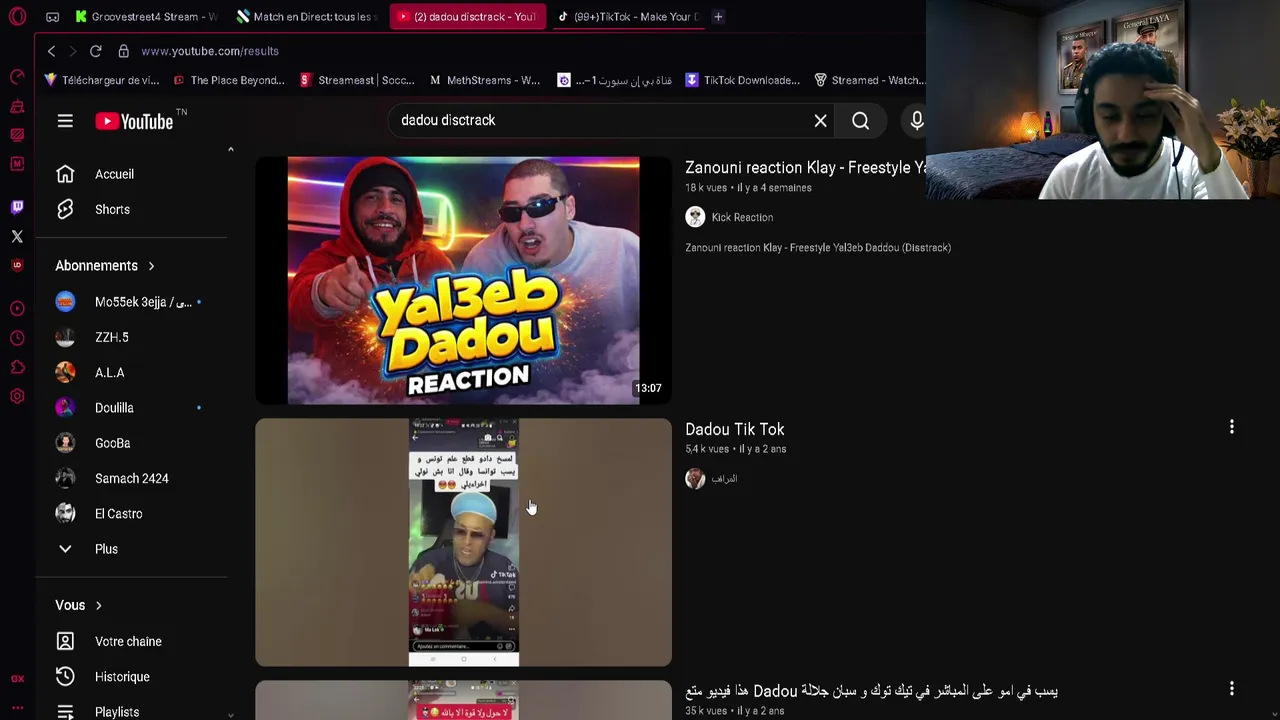Image resolution: width=1280 pixels, height=720 pixels.
Task: Open more options for Dadou Tik Tok video
Action: pyautogui.click(x=1232, y=427)
